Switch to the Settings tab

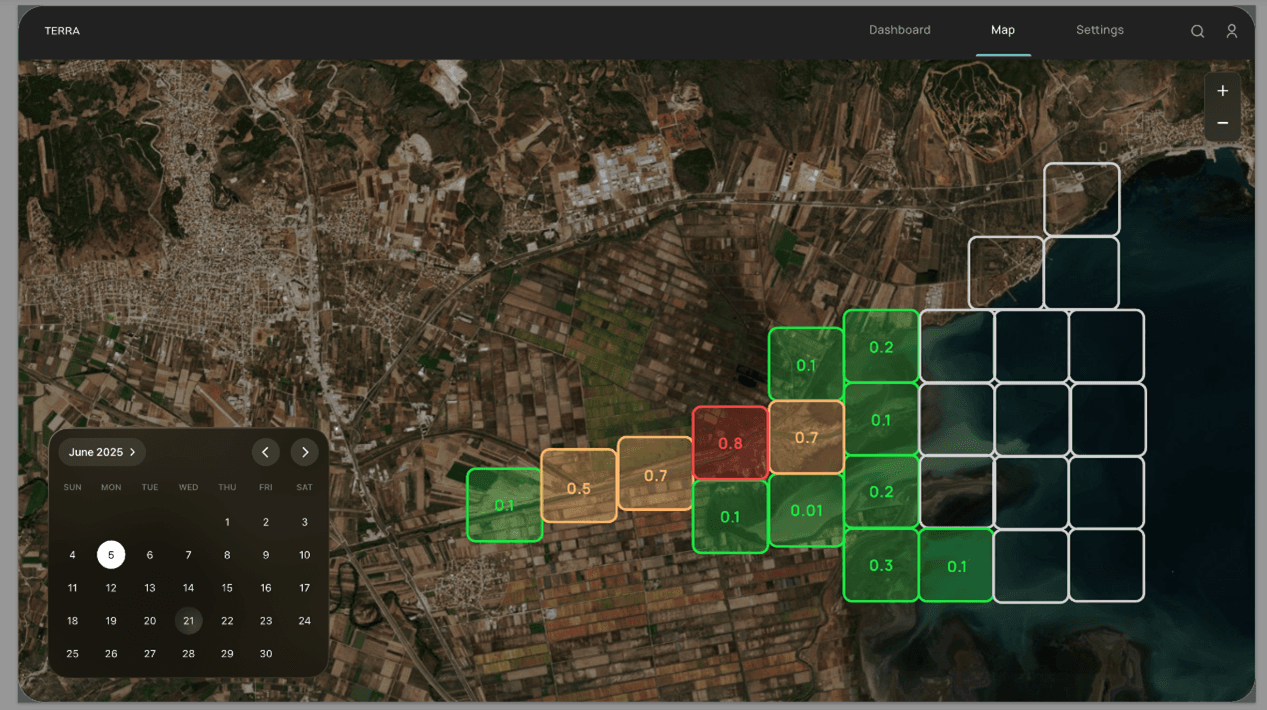click(1099, 30)
